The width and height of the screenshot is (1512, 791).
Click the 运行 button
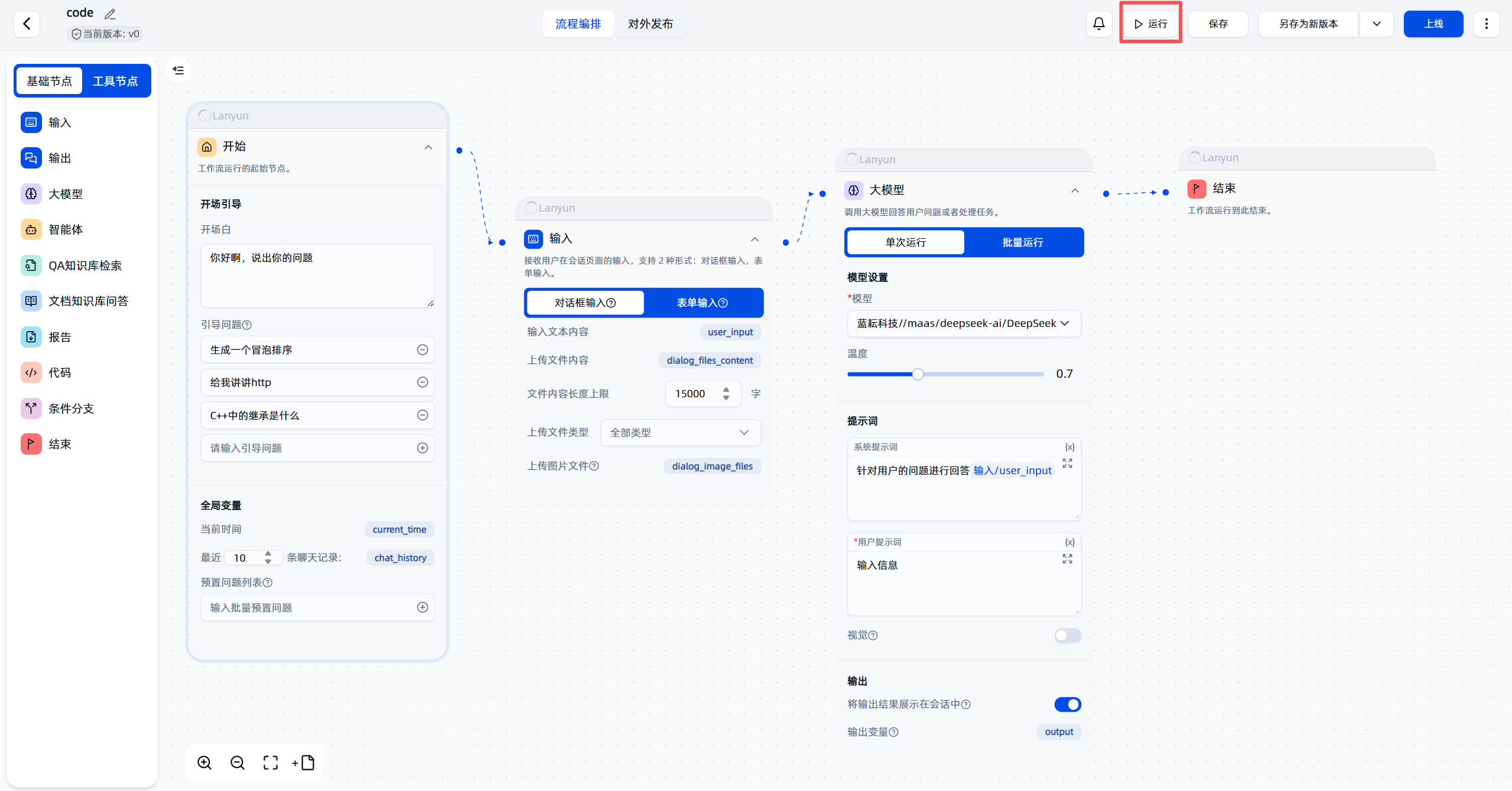click(x=1150, y=24)
